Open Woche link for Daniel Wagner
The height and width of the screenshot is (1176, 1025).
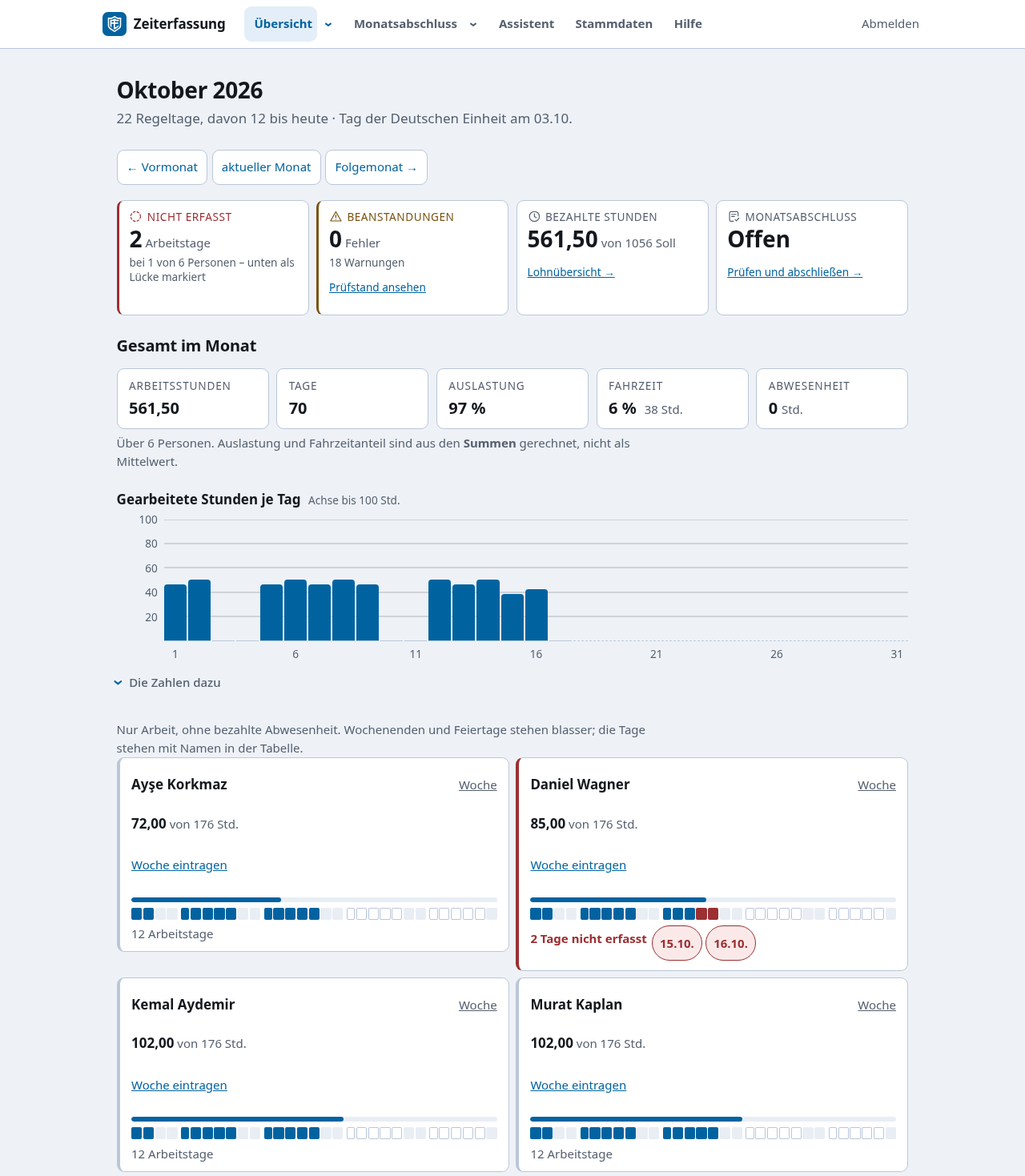(x=877, y=785)
